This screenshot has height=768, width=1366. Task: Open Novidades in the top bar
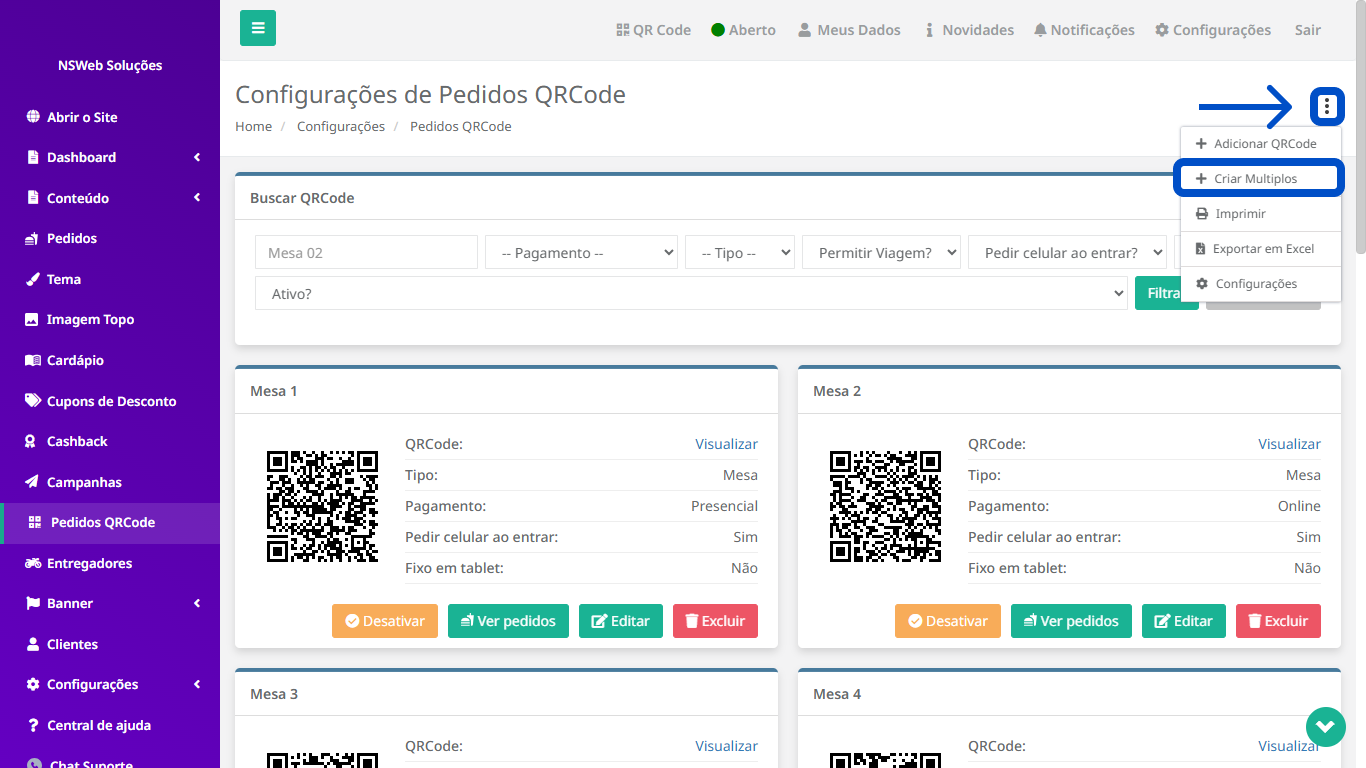[x=968, y=30]
